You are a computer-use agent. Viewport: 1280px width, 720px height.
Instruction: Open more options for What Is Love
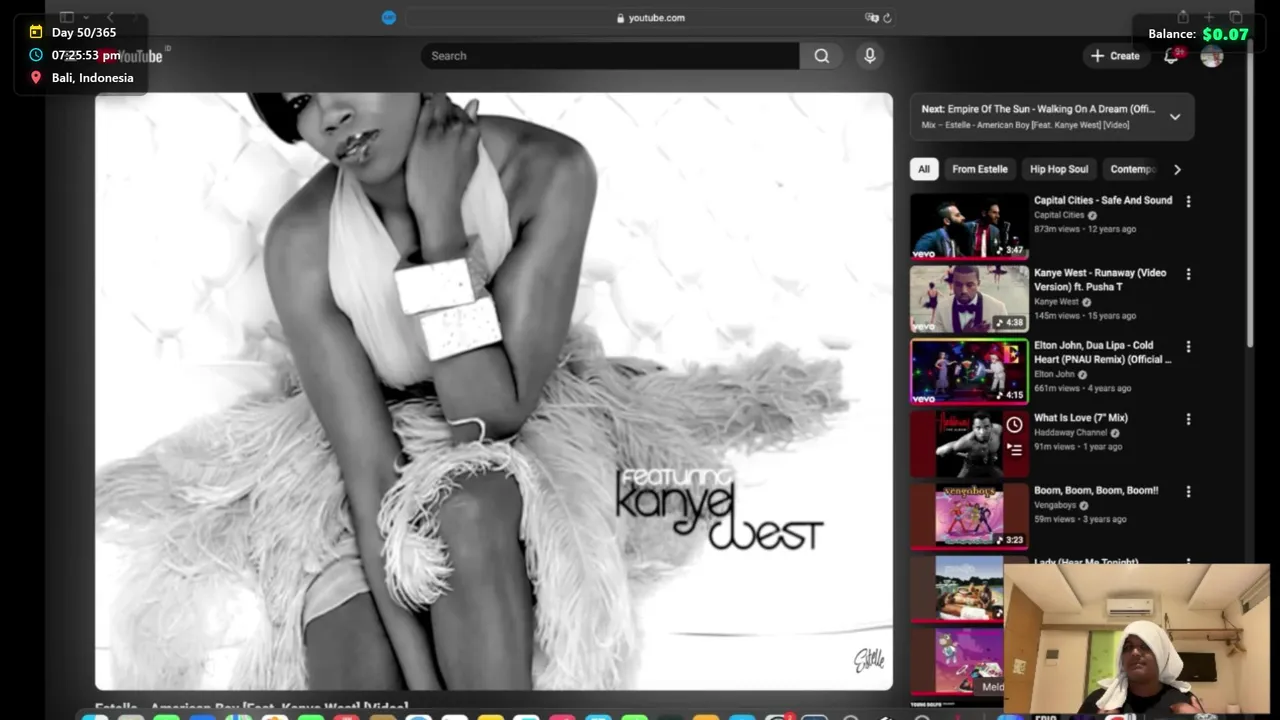(1188, 419)
